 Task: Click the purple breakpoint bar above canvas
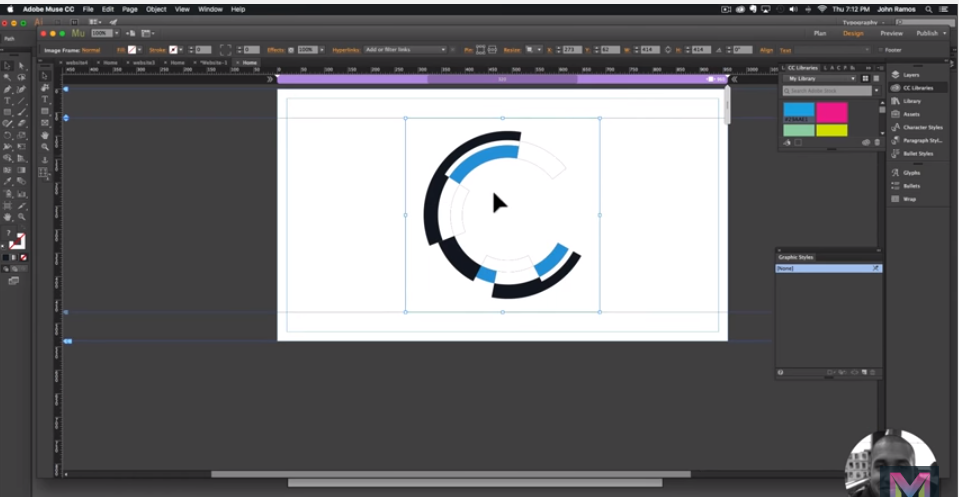(x=502, y=79)
